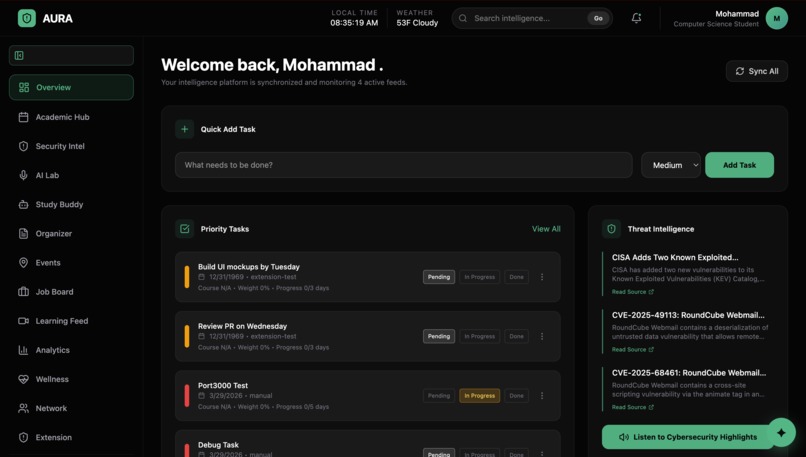Mark Build UI mockups task as Done

pyautogui.click(x=517, y=277)
